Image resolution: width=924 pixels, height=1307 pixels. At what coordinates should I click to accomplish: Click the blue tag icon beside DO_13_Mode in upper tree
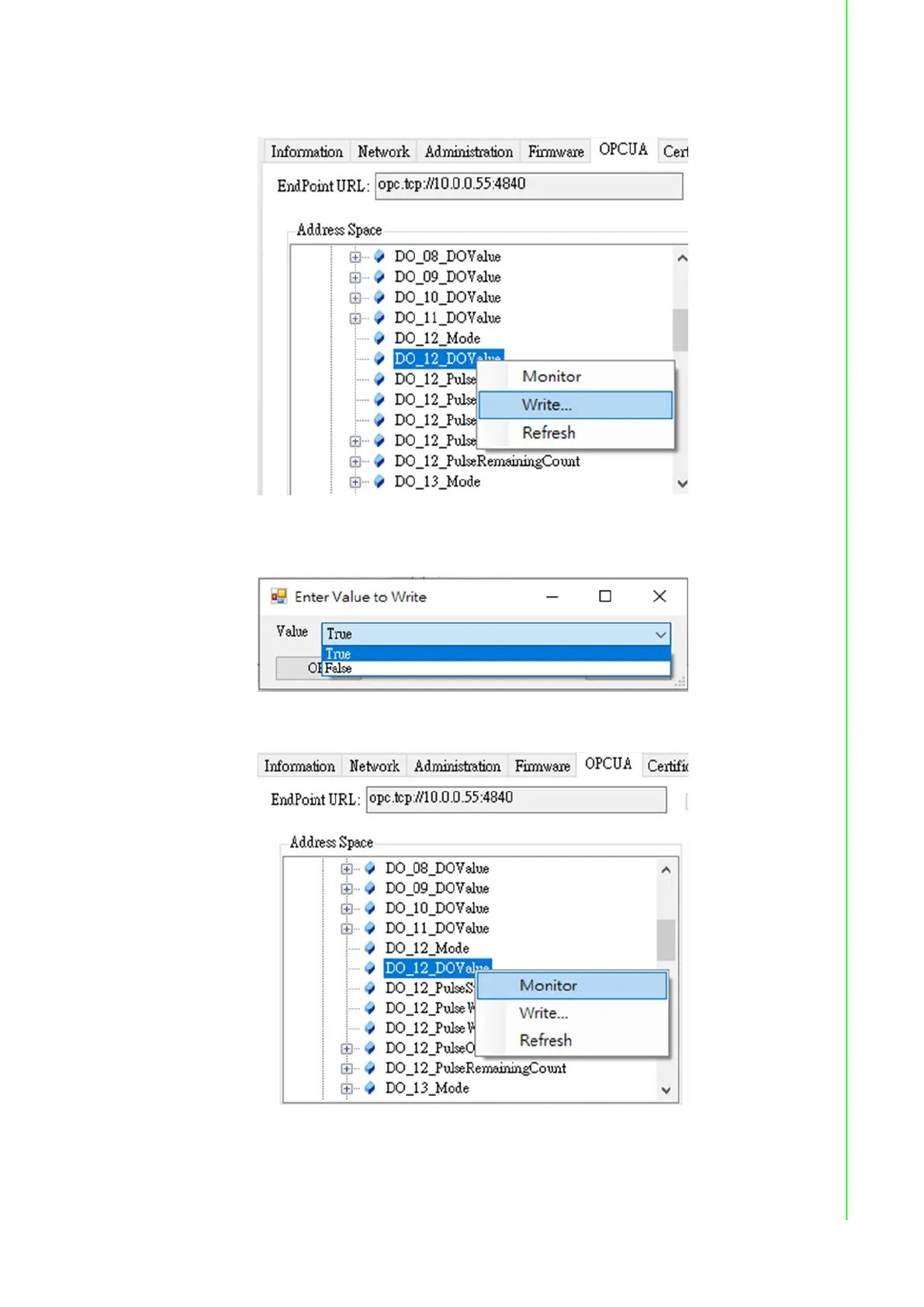(379, 482)
